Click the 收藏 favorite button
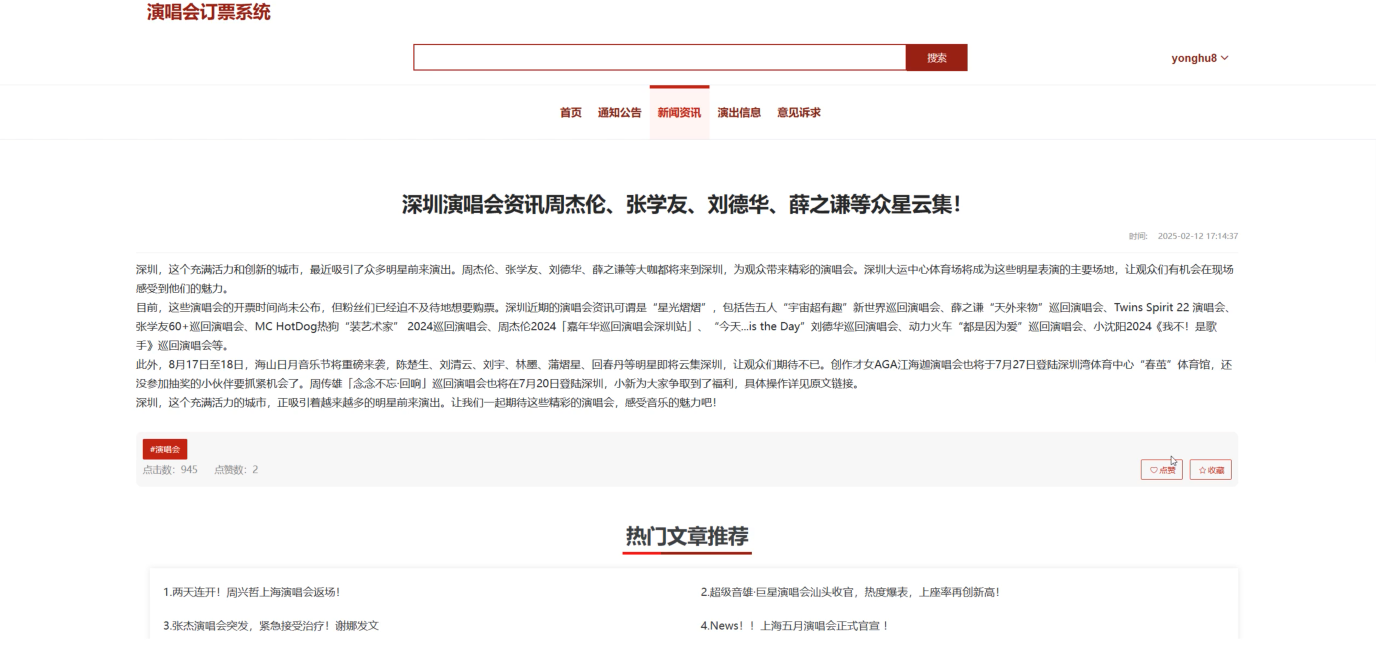The height and width of the screenshot is (658, 1376). click(x=1210, y=470)
